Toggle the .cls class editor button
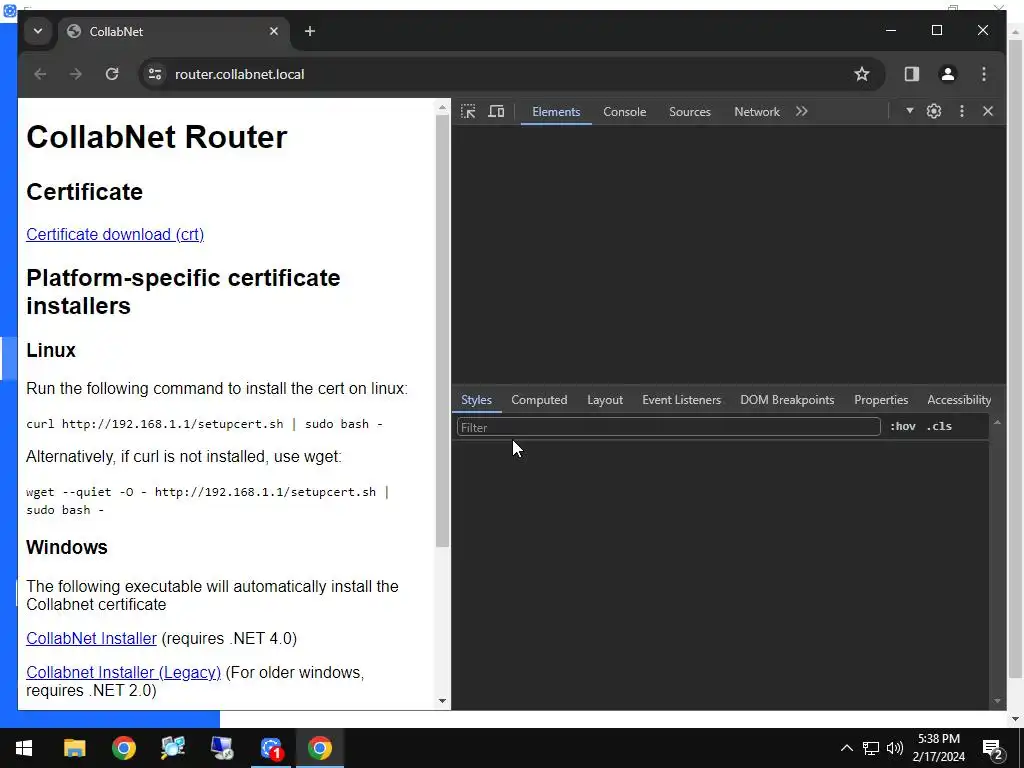The width and height of the screenshot is (1024, 768). (939, 426)
